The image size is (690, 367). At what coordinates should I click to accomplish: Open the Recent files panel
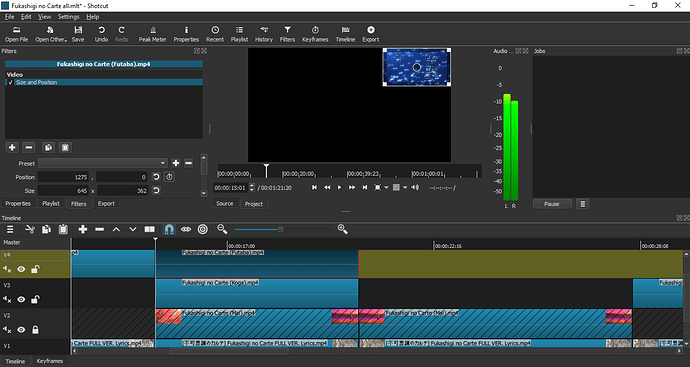[215, 34]
